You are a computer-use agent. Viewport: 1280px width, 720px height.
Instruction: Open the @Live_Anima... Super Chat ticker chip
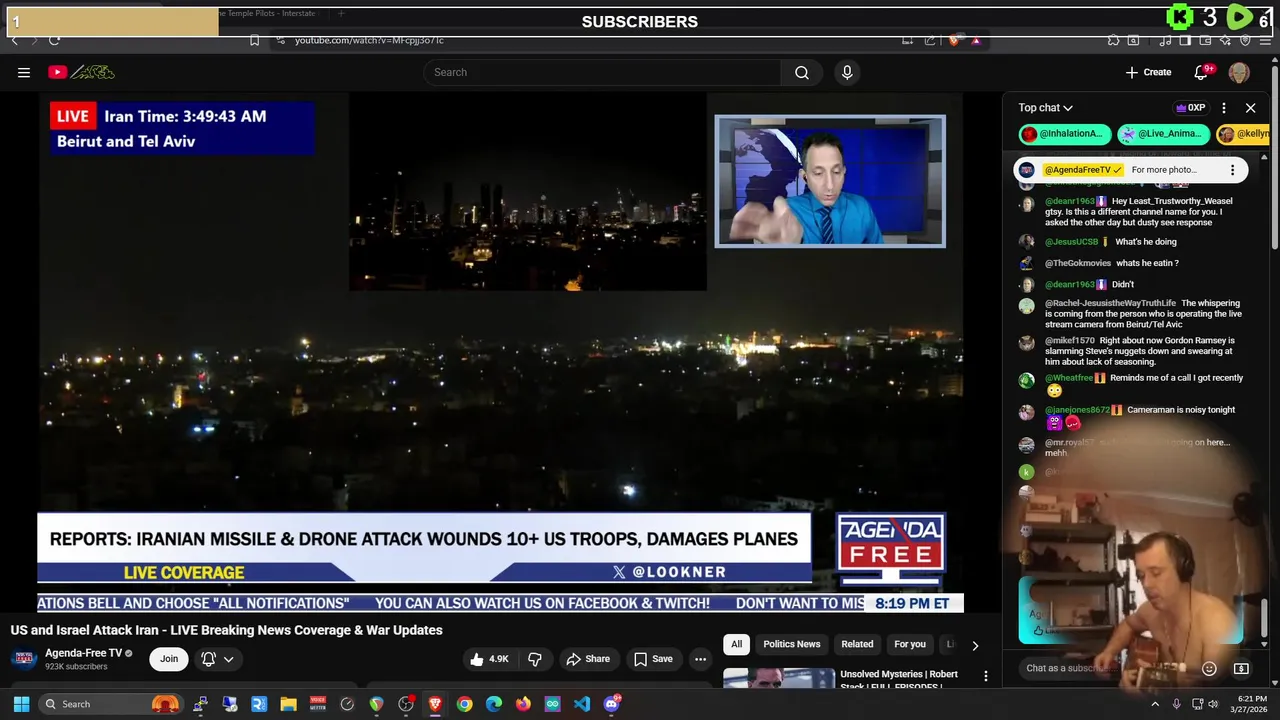pos(1163,134)
